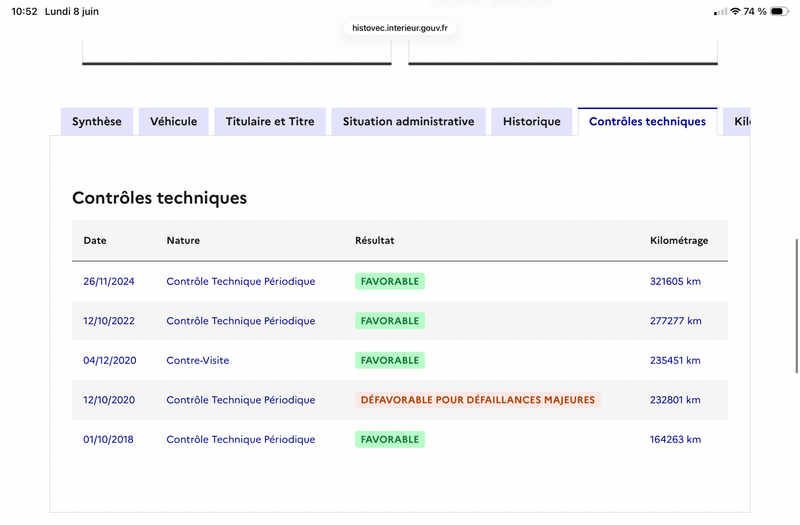Click the 321605 km mileage value

675,281
